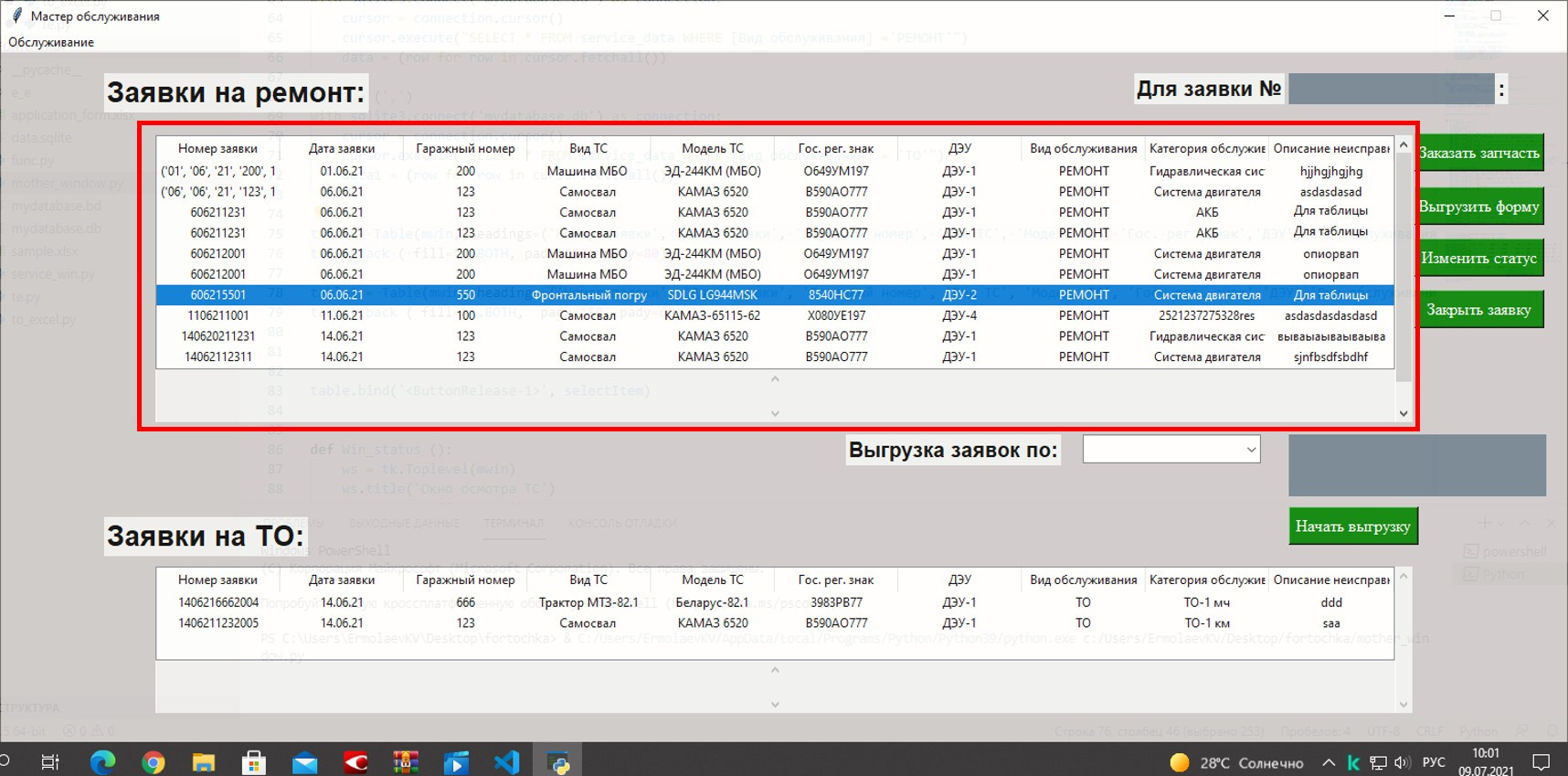The image size is (1568, 776).
Task: Switch to Visual Studio Code on the taskbar
Action: coord(507,761)
